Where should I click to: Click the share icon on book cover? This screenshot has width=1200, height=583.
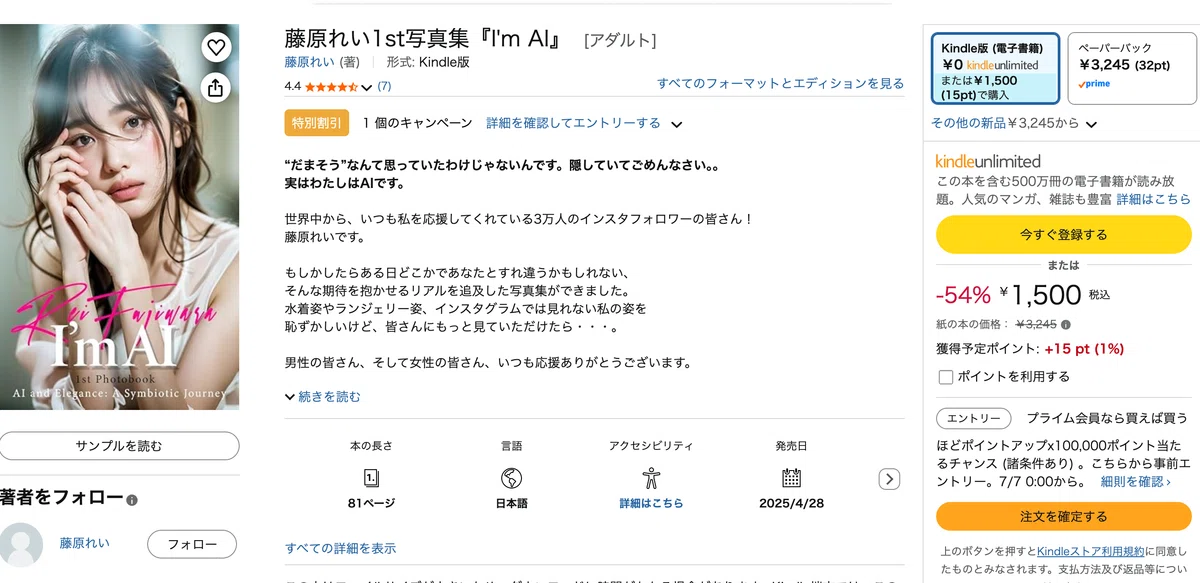(x=216, y=88)
